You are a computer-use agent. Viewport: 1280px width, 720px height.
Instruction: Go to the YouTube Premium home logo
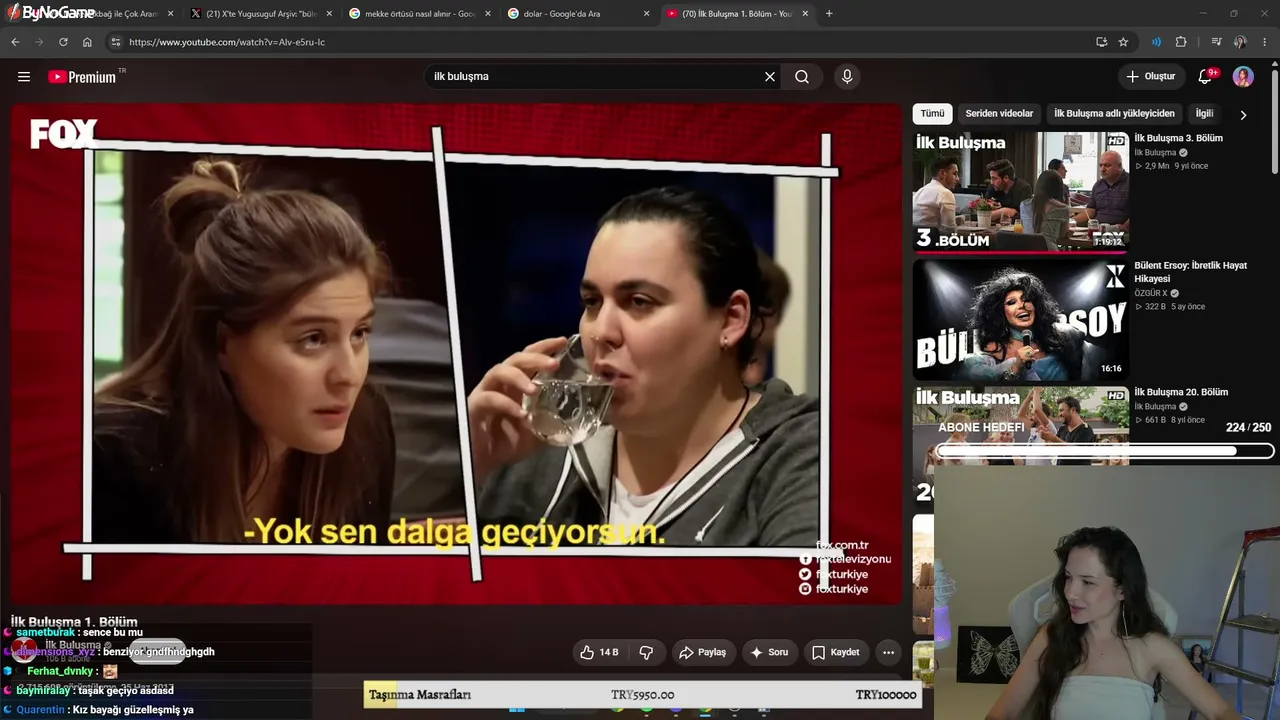(82, 77)
